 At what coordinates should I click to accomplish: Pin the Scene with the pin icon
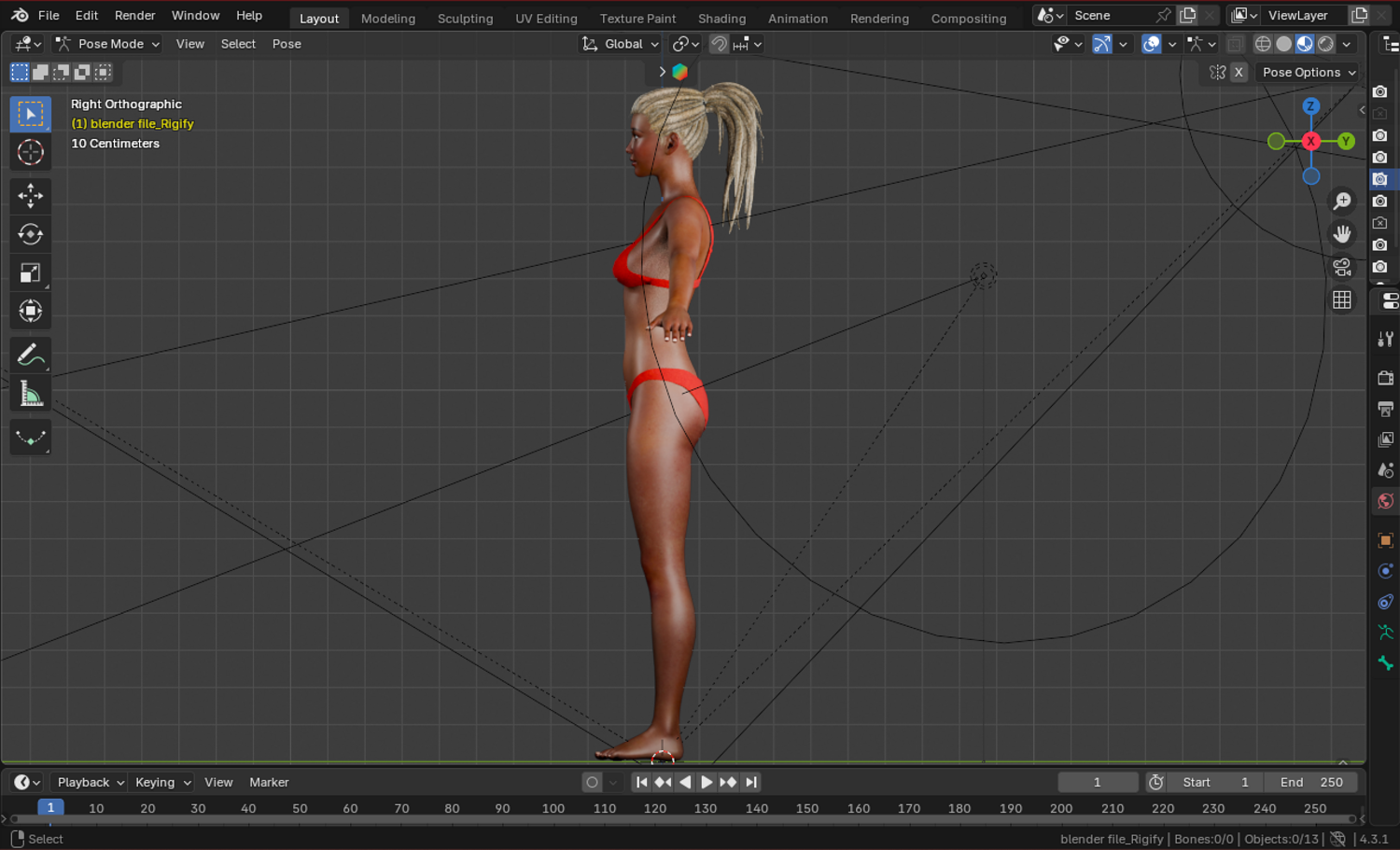1163,15
